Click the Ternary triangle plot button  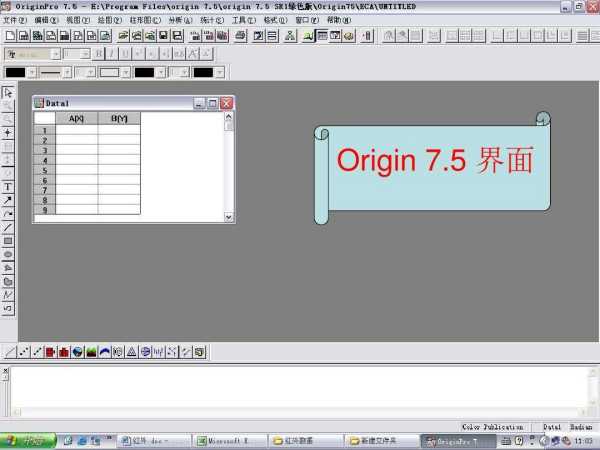point(132,352)
